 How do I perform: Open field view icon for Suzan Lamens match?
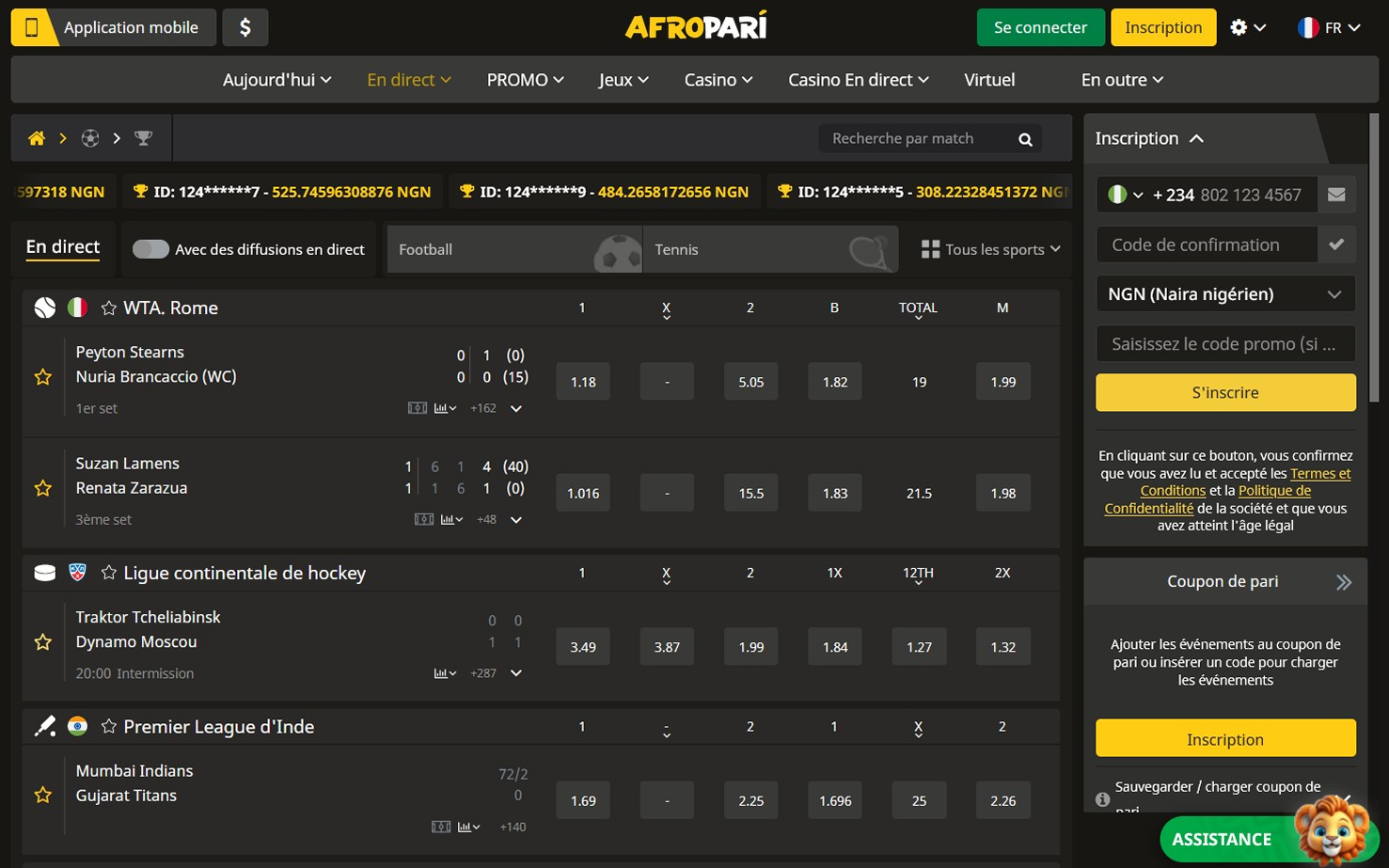pyautogui.click(x=424, y=519)
